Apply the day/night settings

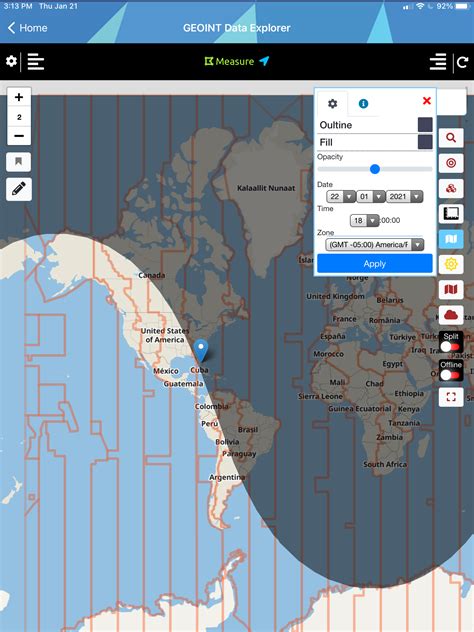click(x=374, y=264)
